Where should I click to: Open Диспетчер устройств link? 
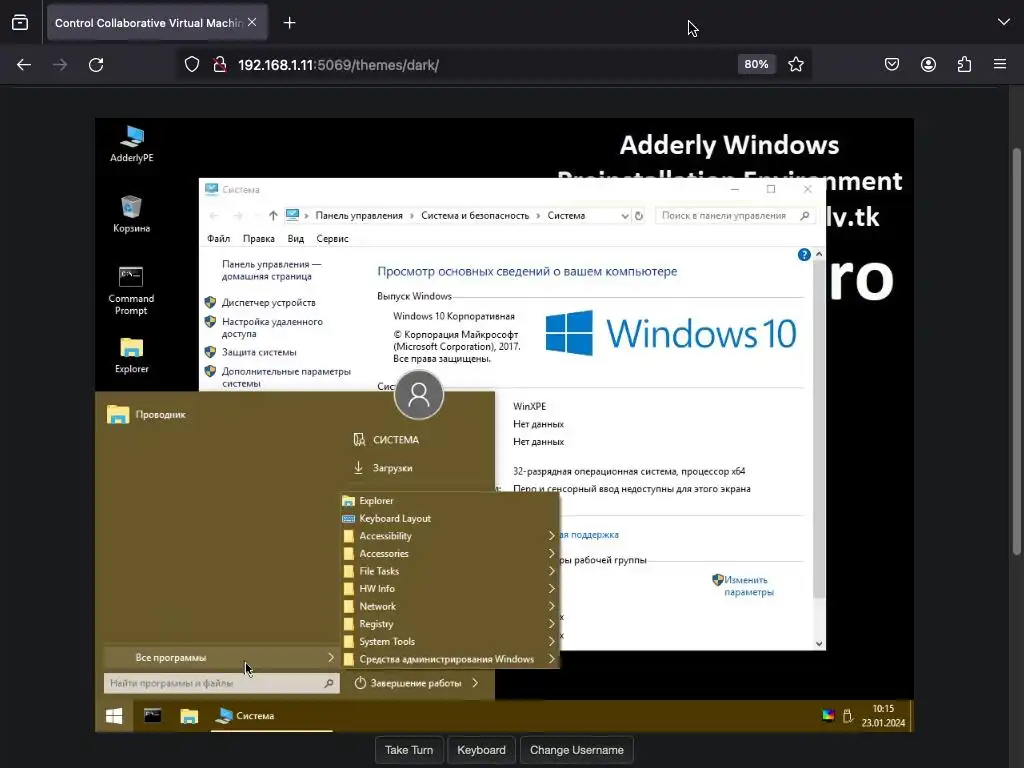[268, 302]
